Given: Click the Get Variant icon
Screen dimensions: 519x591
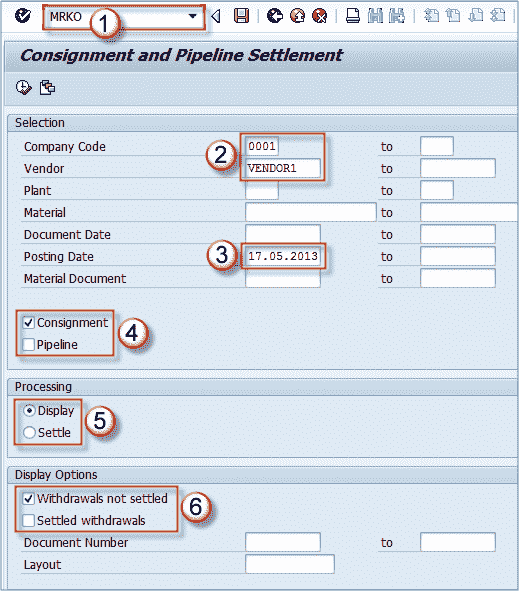Looking at the screenshot, I should [47, 87].
